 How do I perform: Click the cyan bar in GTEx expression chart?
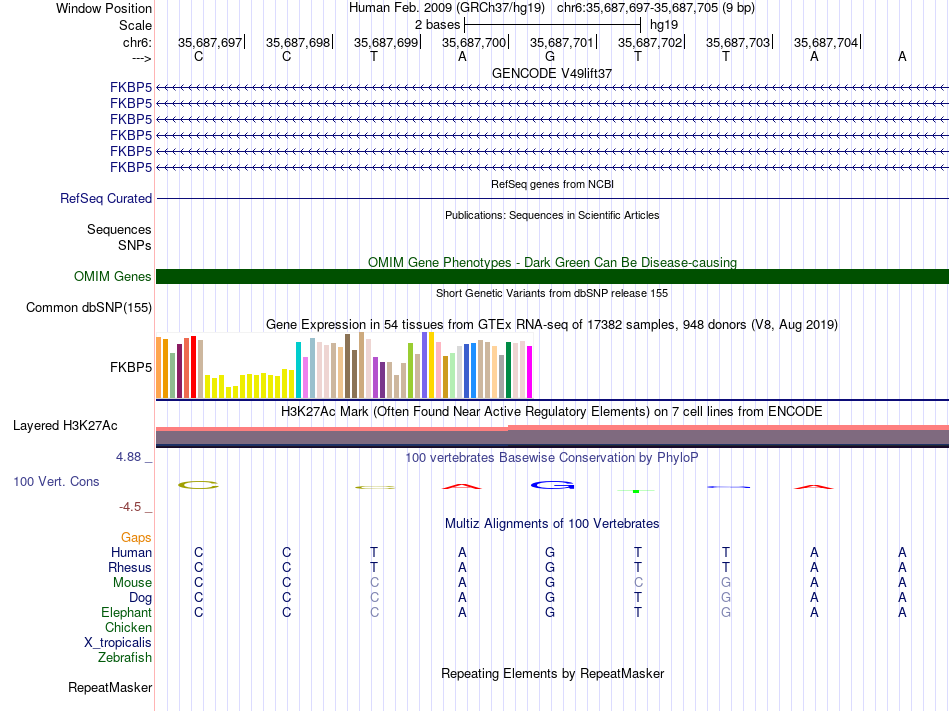coord(298,369)
